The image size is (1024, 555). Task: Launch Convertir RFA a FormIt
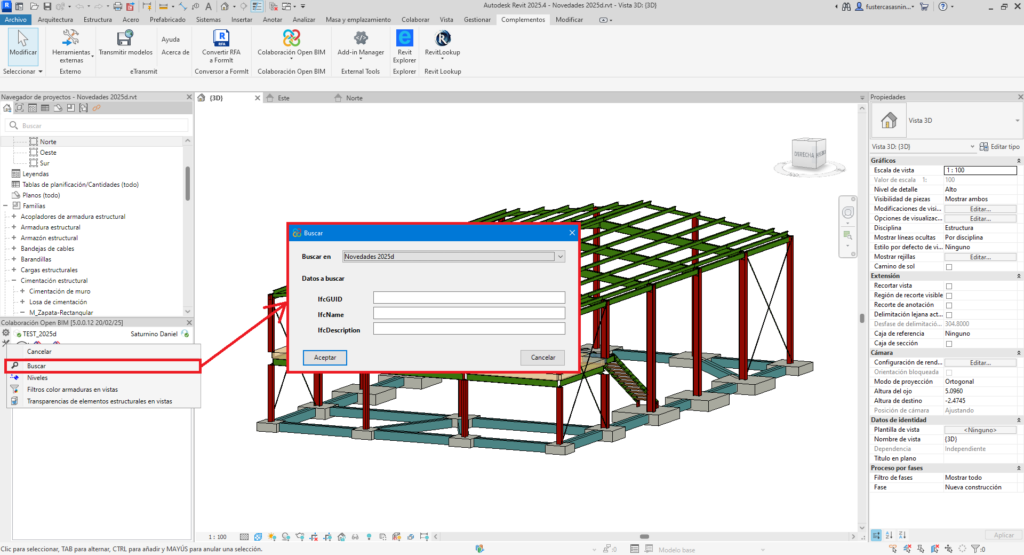tap(222, 39)
